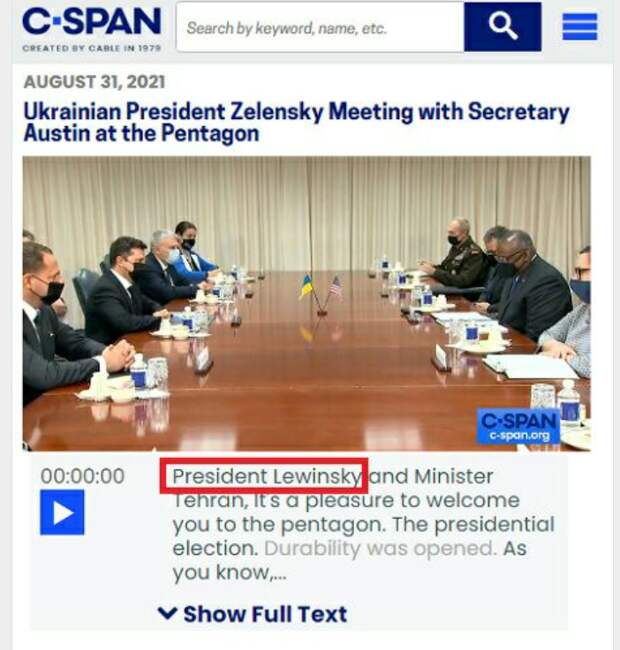Click the keyword search input field
The width and height of the screenshot is (620, 650).
click(320, 27)
